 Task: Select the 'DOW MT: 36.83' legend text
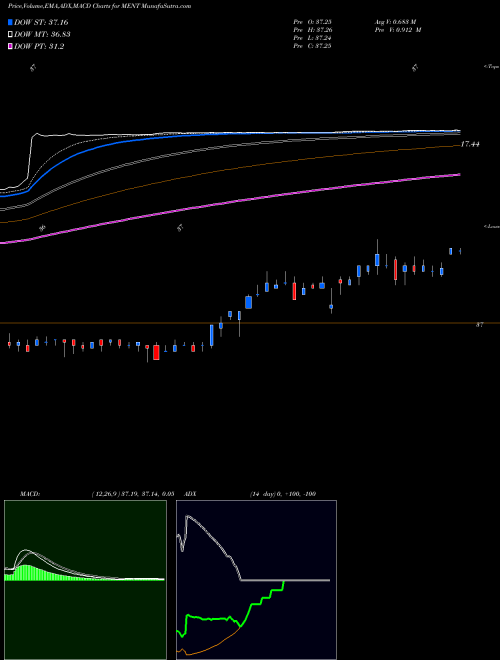42,35
